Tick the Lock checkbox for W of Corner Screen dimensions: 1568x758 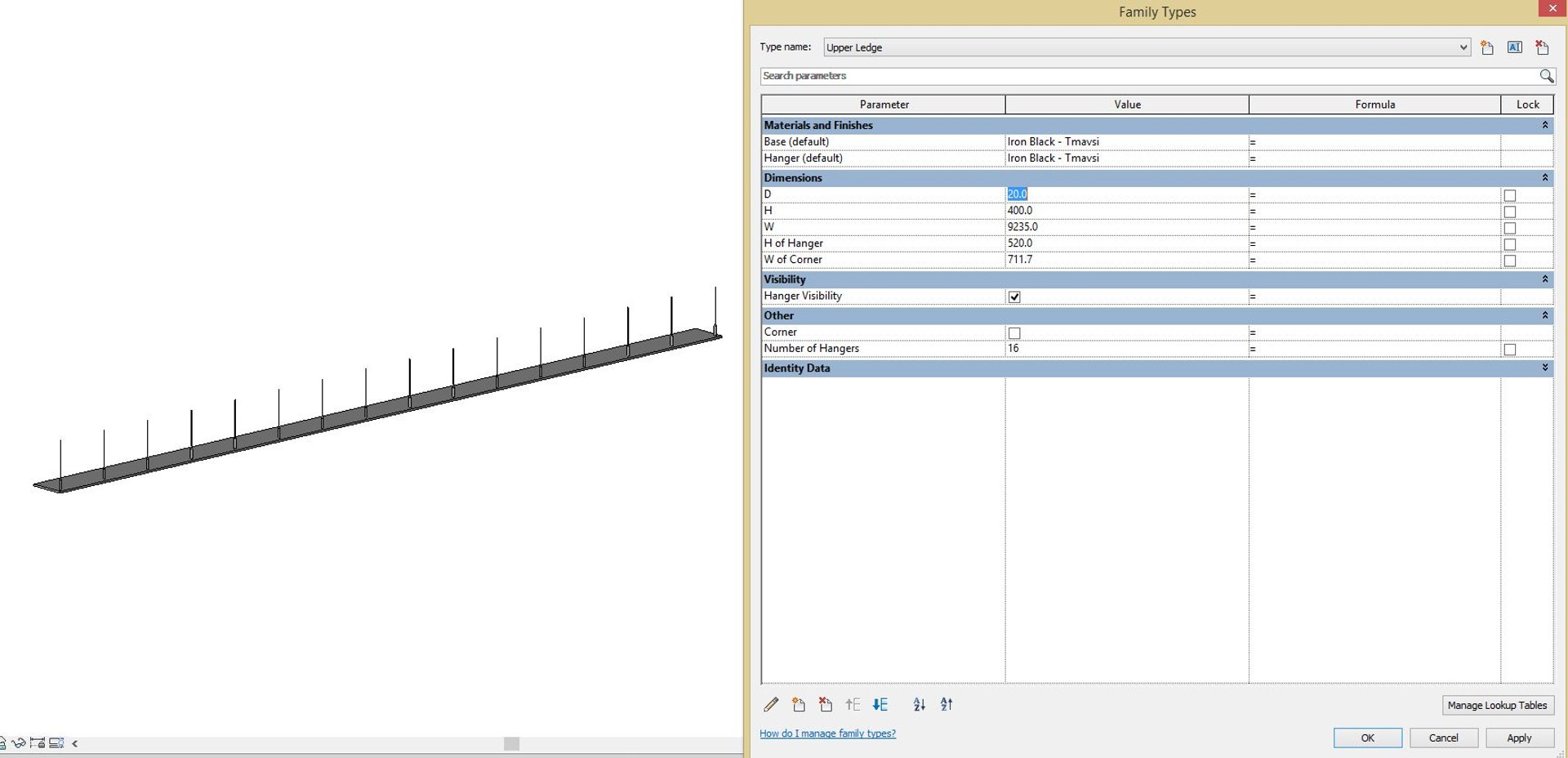pyautogui.click(x=1509, y=261)
